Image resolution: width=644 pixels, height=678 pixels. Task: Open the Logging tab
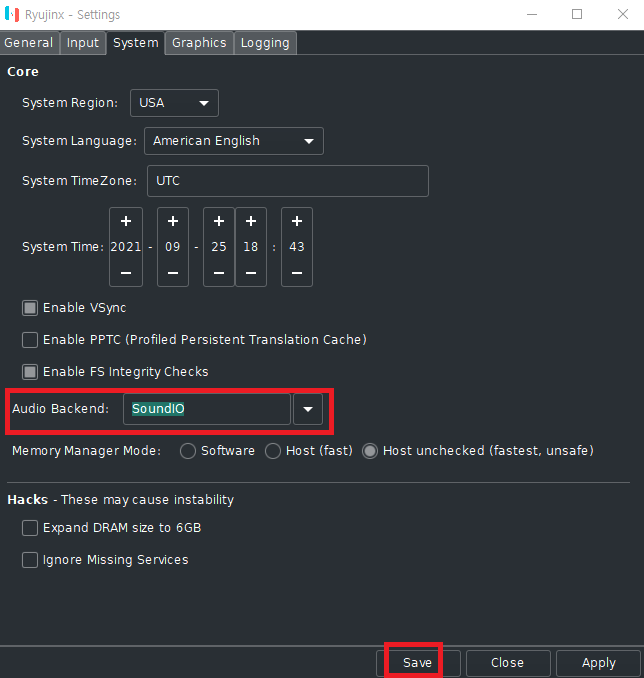(x=265, y=43)
